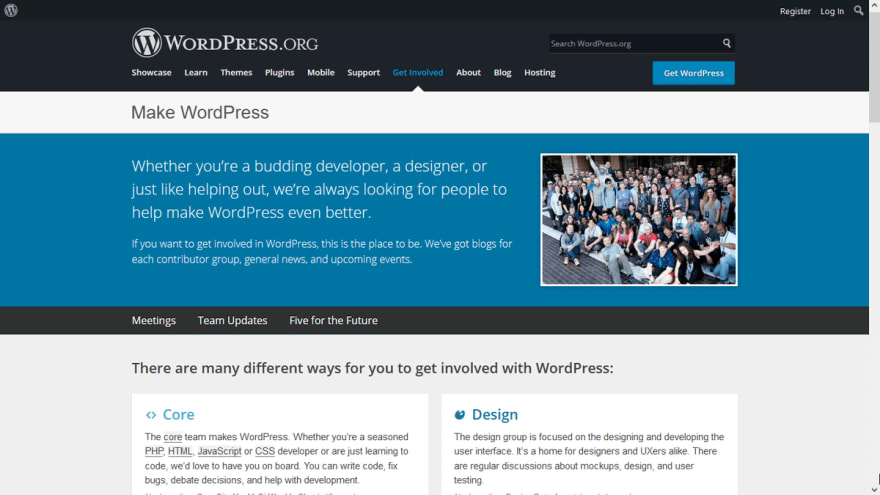The image size is (880, 495).
Task: Click the Get WordPress button
Action: (x=693, y=73)
